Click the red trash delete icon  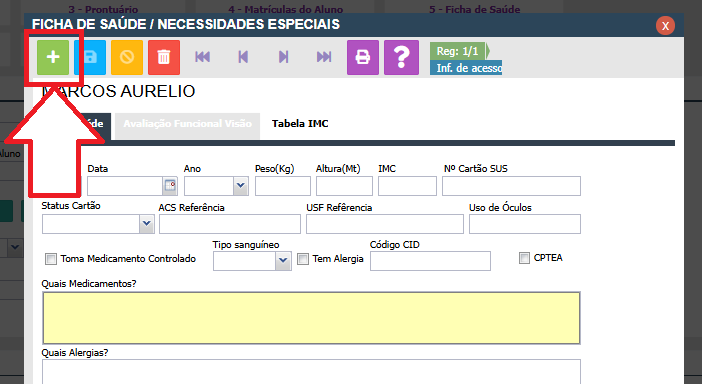coord(164,57)
